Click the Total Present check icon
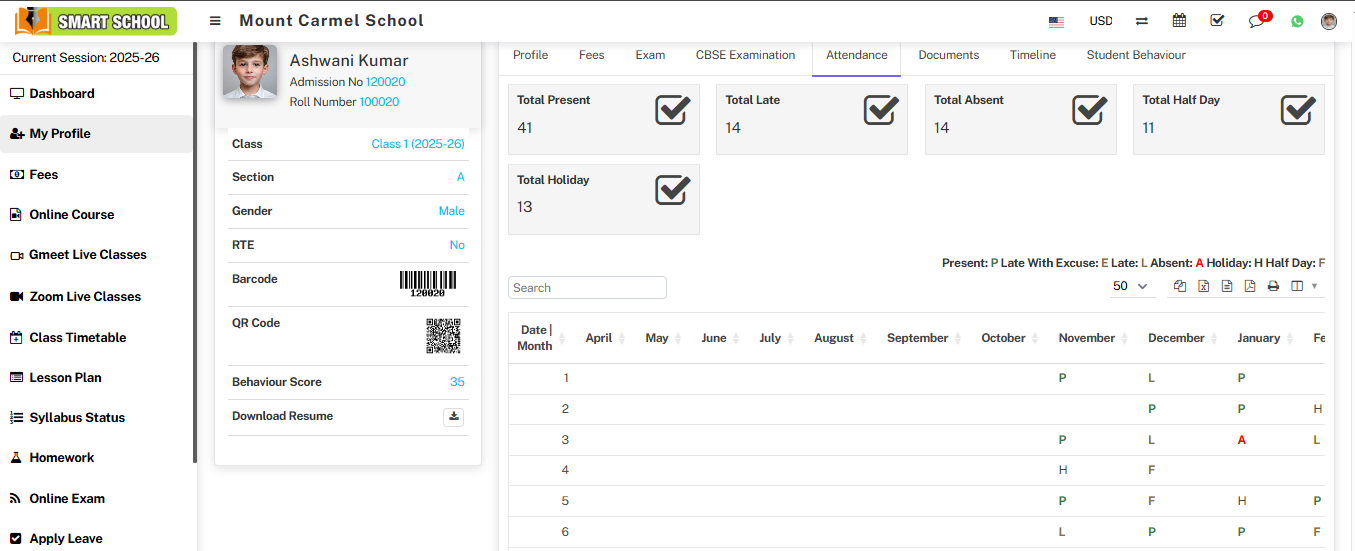This screenshot has height=551, width=1355. point(673,110)
